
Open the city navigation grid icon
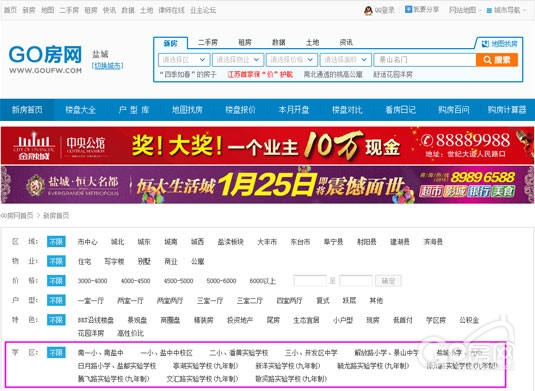click(x=489, y=11)
